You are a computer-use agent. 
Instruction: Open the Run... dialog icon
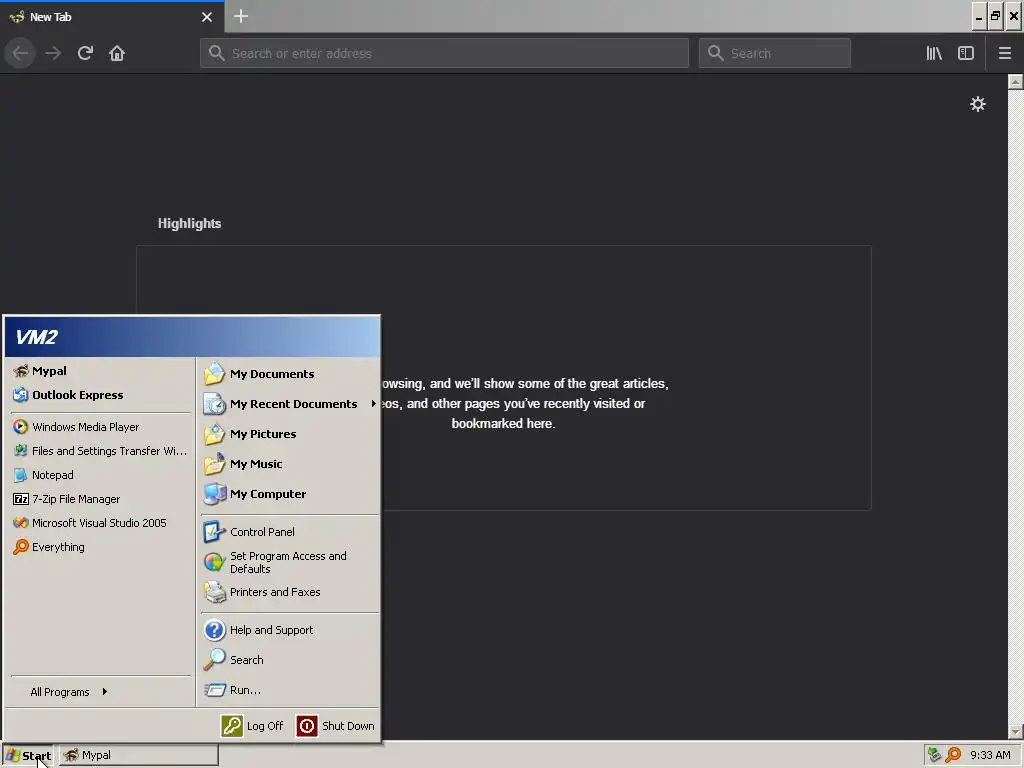tap(214, 690)
